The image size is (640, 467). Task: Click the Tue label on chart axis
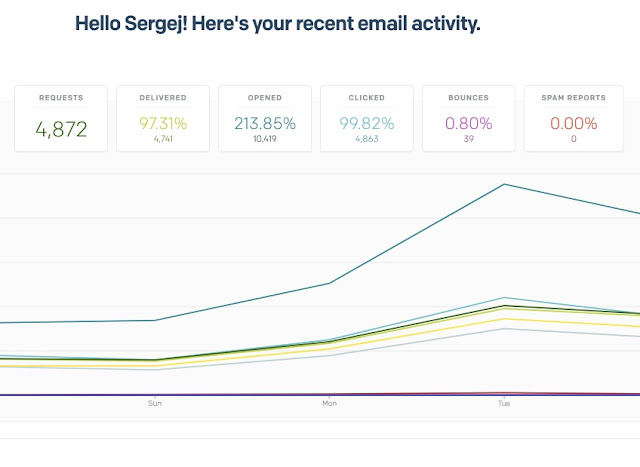pos(504,403)
